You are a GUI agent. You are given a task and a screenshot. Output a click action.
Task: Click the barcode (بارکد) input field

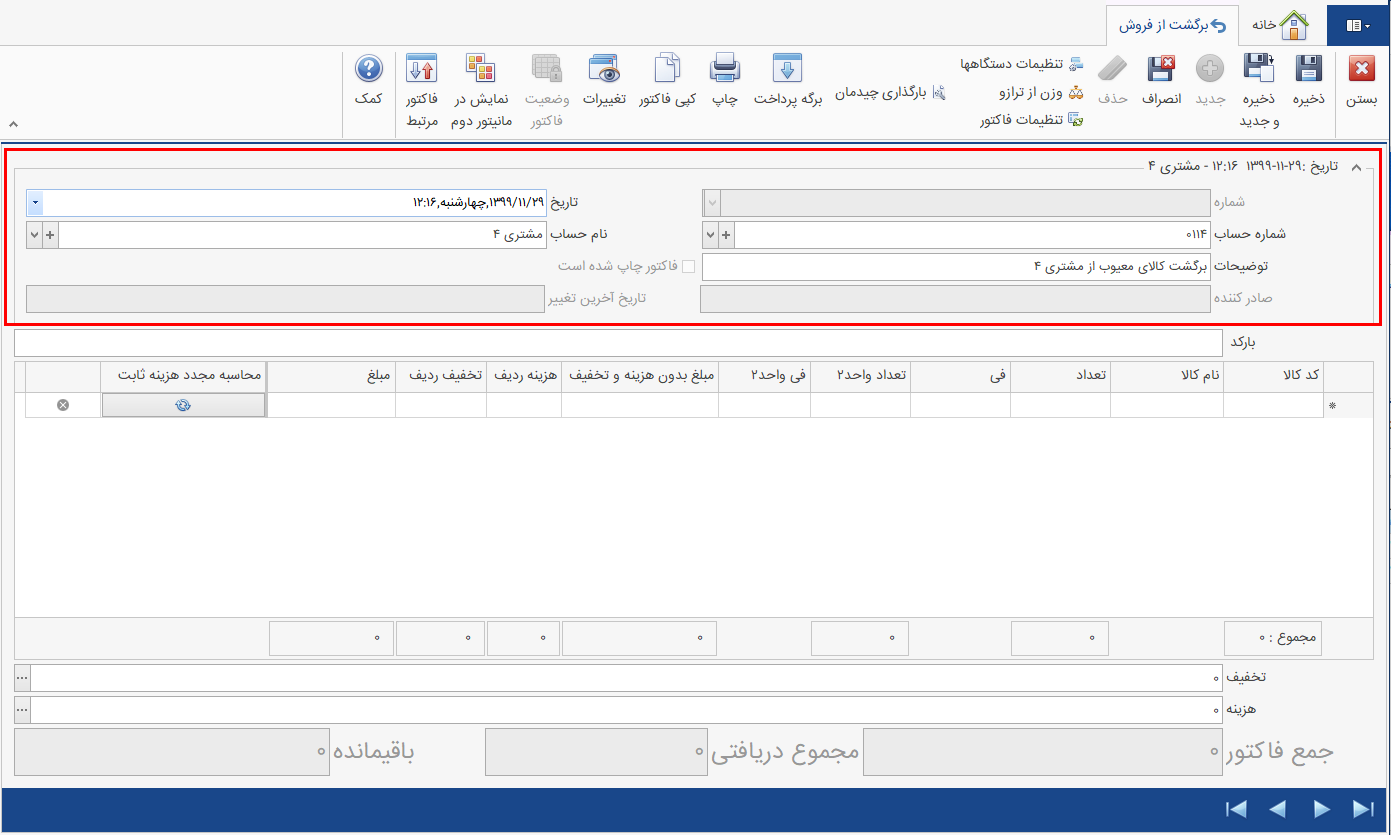(x=618, y=343)
